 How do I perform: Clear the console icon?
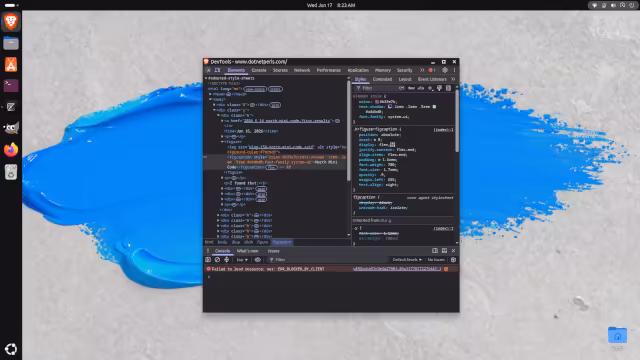pyautogui.click(x=217, y=260)
